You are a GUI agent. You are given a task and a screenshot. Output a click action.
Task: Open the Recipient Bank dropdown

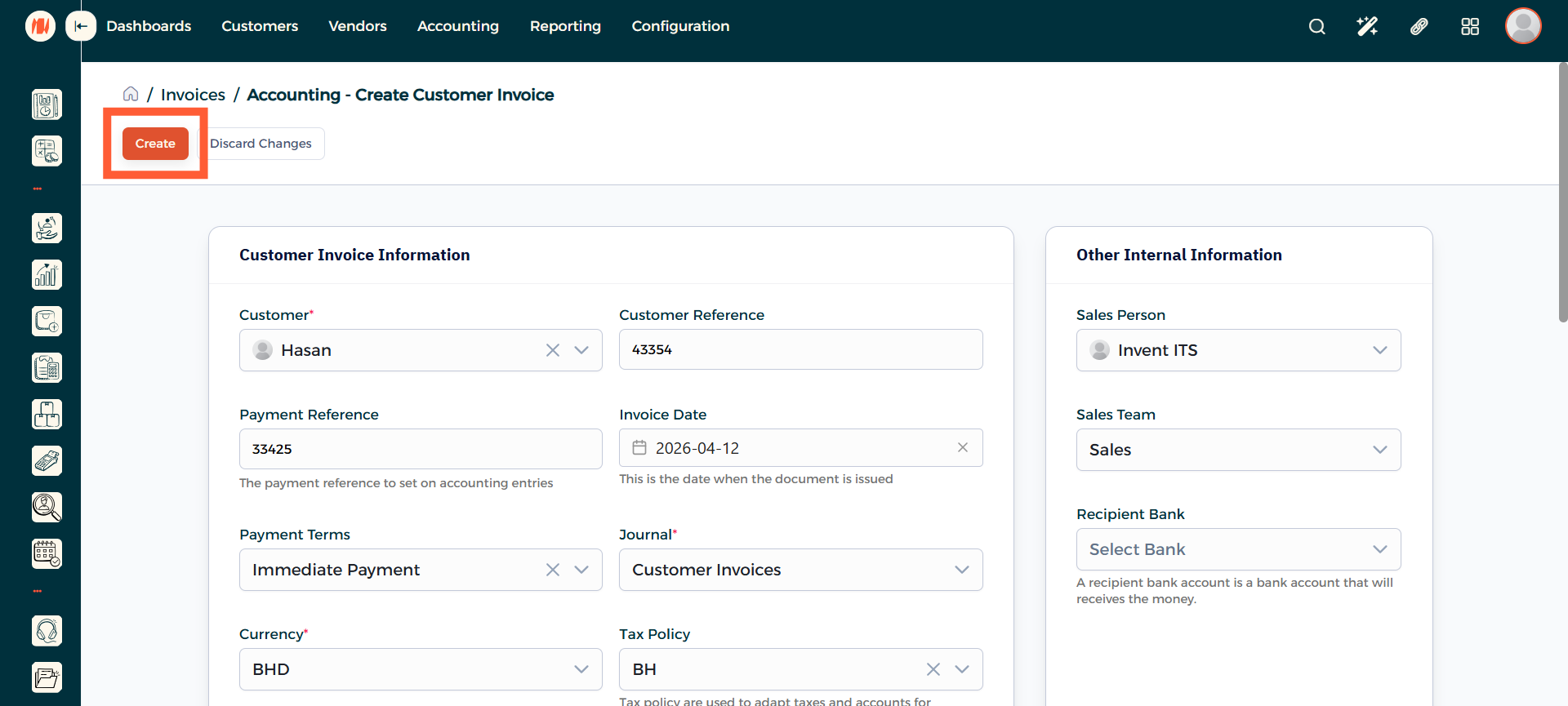point(1238,549)
